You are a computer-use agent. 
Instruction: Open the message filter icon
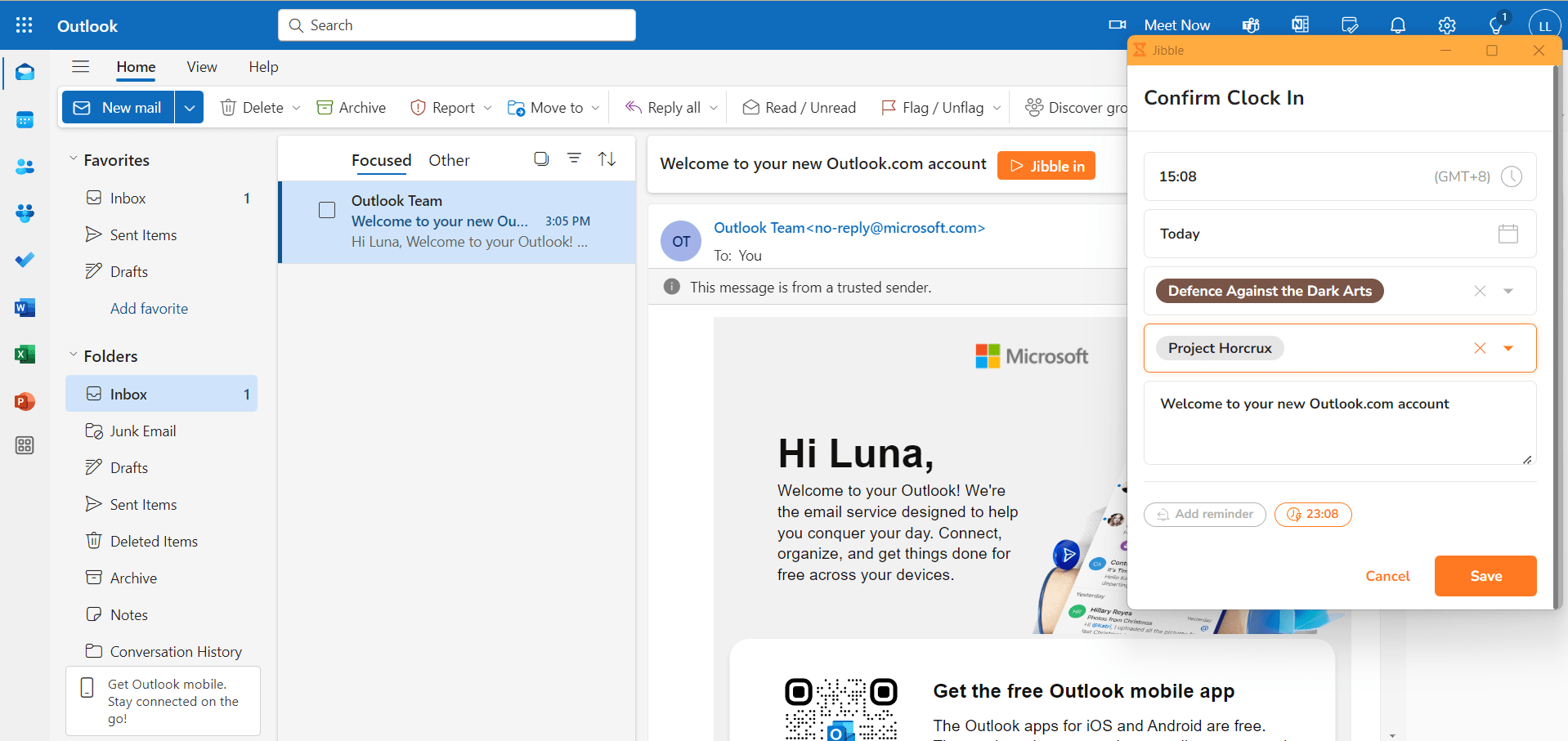coord(575,158)
